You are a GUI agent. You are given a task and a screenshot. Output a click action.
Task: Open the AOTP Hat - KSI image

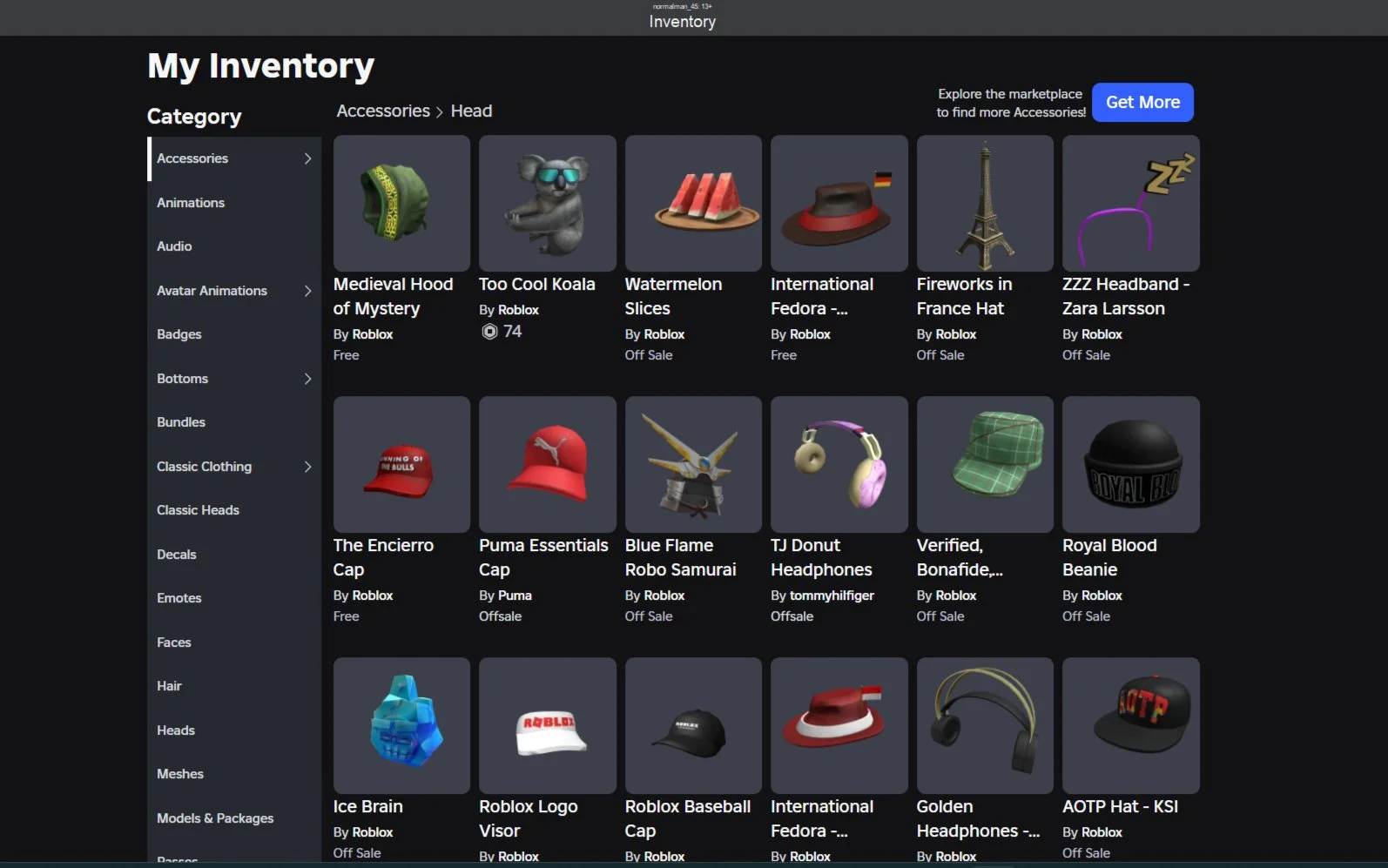coord(1131,725)
